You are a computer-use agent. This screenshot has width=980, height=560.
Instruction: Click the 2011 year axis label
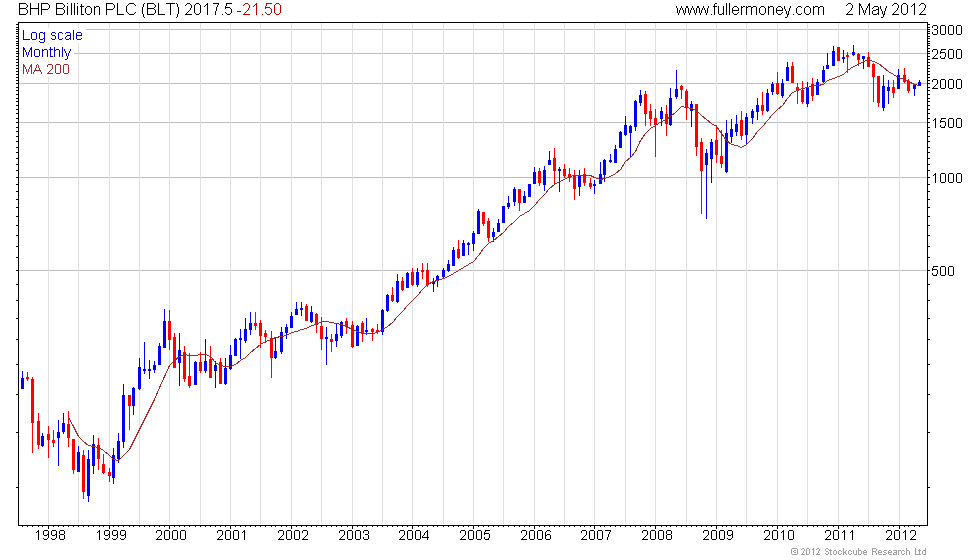tap(839, 535)
